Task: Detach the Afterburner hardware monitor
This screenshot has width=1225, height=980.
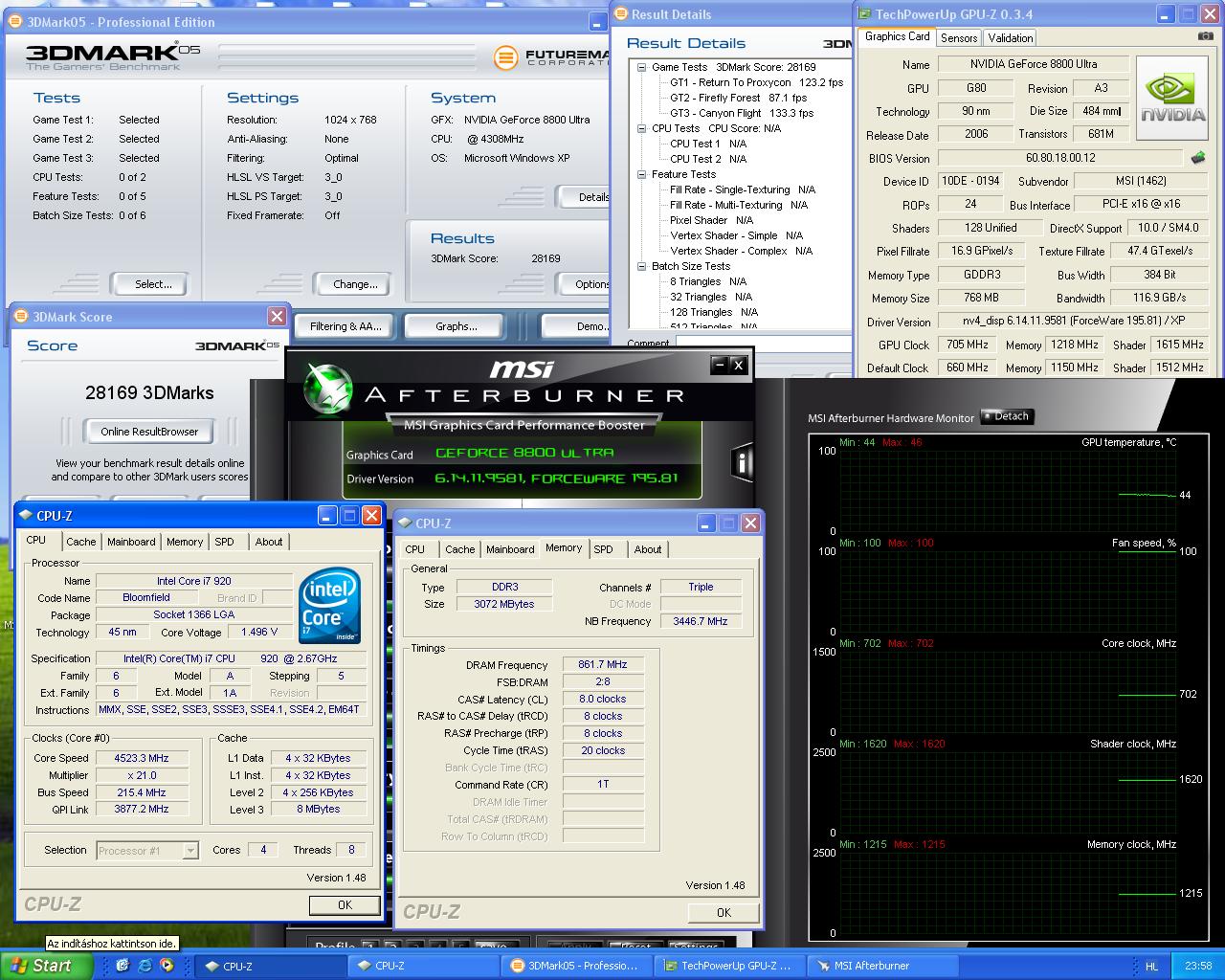Action: [x=1006, y=416]
